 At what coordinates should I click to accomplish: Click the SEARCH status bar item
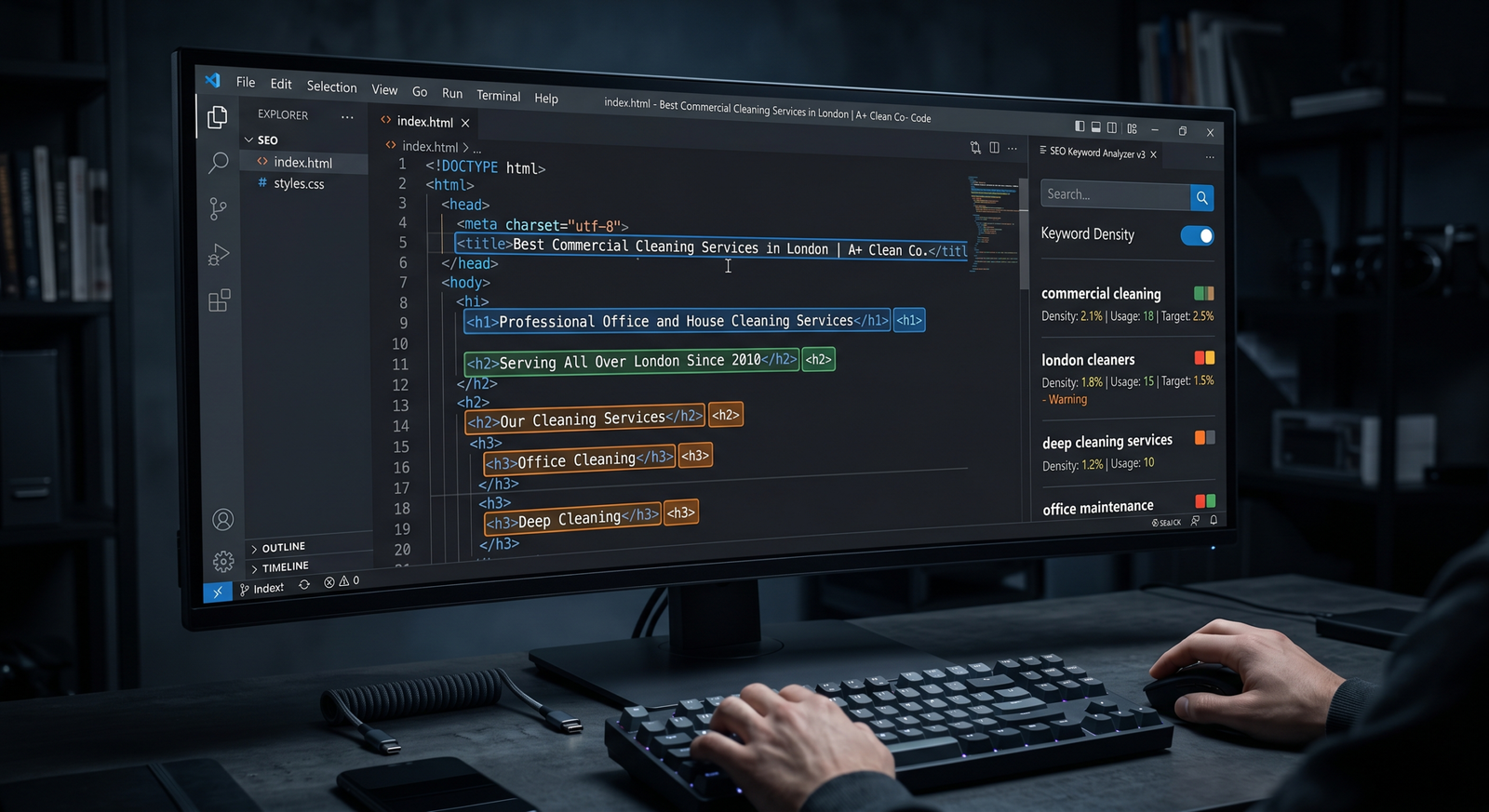tap(1166, 523)
